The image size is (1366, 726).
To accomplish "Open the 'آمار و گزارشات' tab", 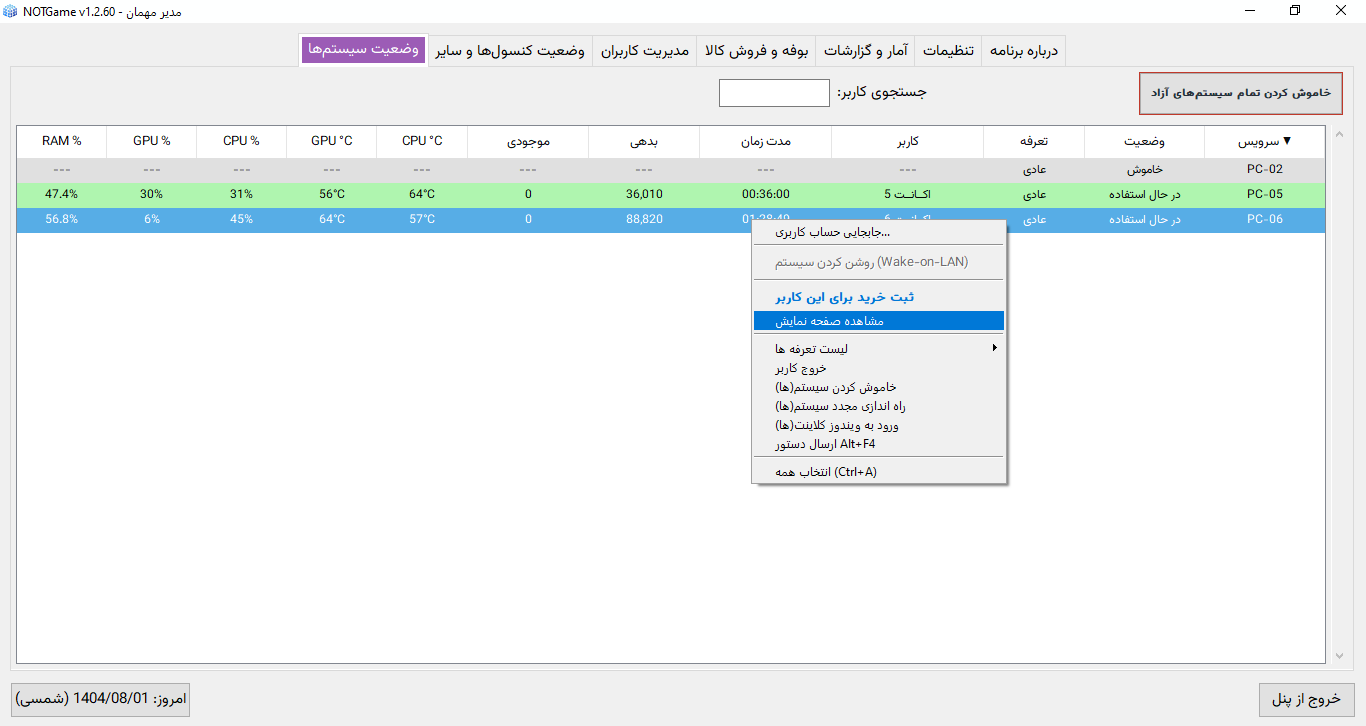I will coord(865,50).
